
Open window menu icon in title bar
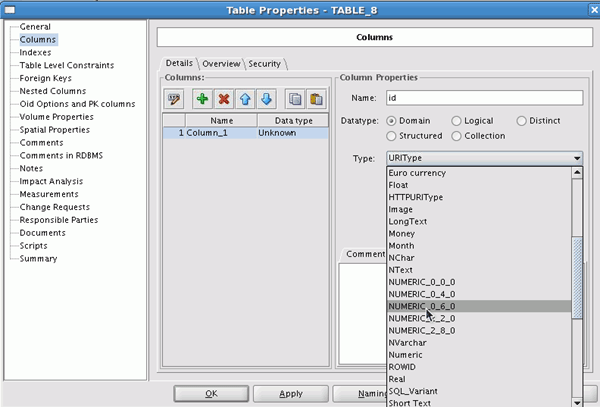tap(10, 10)
